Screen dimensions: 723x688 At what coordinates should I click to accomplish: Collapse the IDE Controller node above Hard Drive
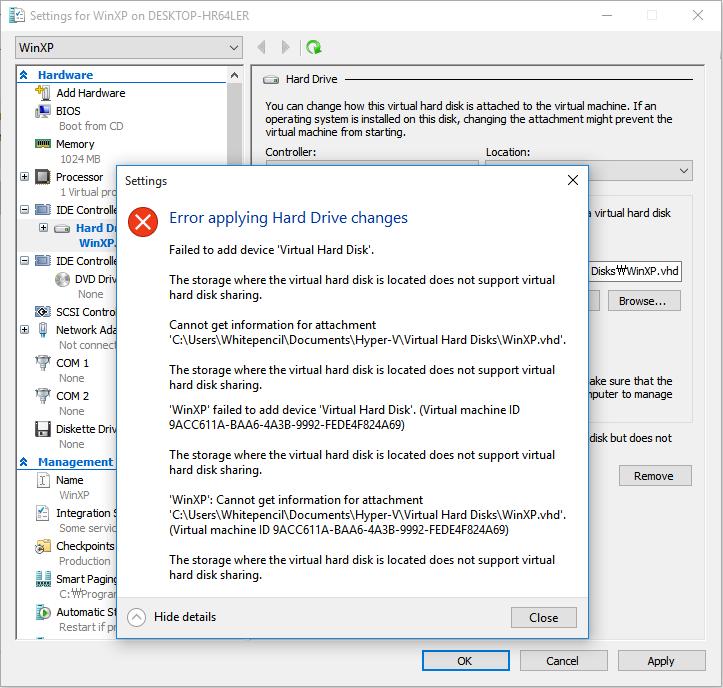coord(24,210)
